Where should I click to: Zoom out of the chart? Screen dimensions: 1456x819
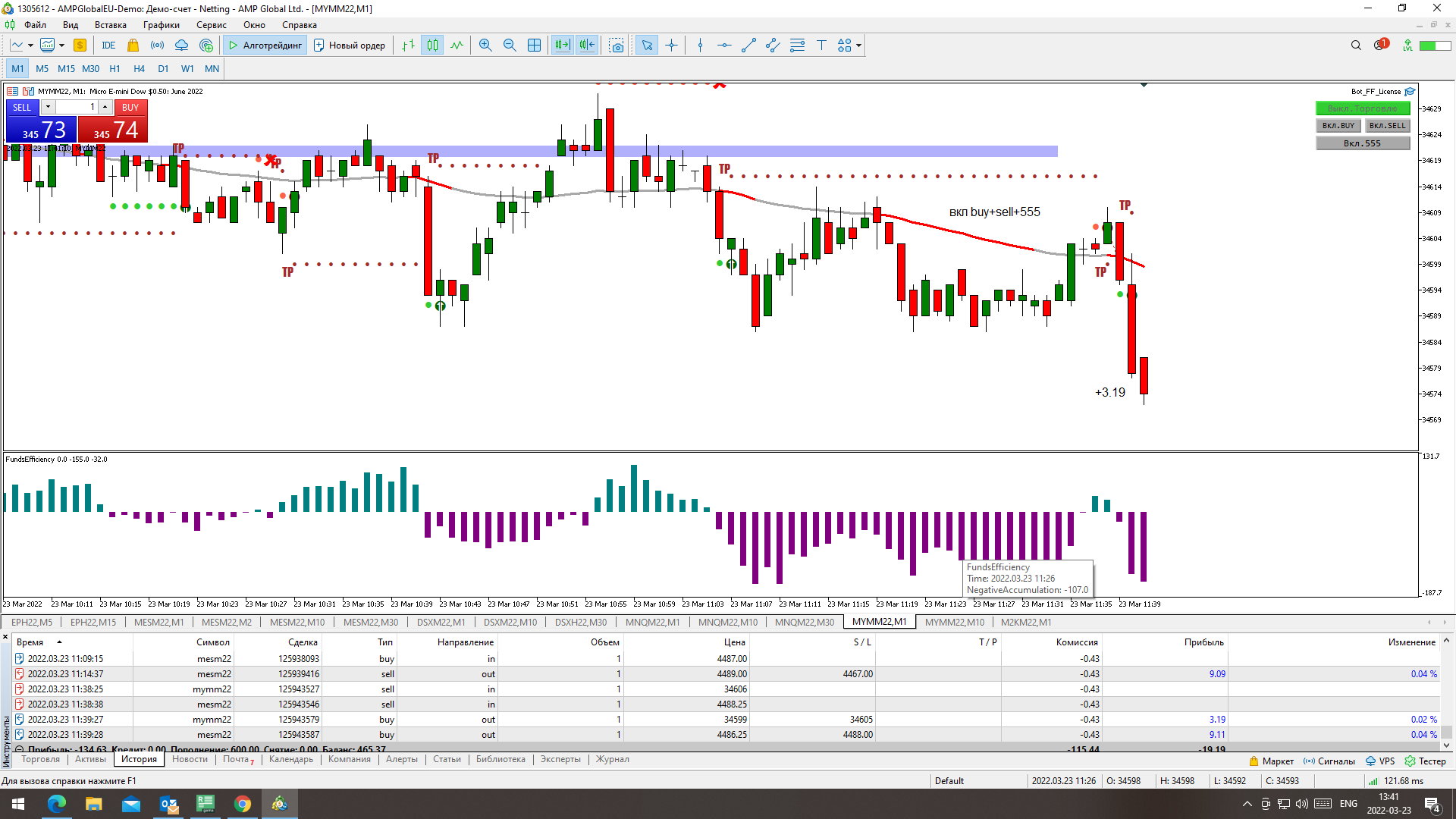(510, 45)
